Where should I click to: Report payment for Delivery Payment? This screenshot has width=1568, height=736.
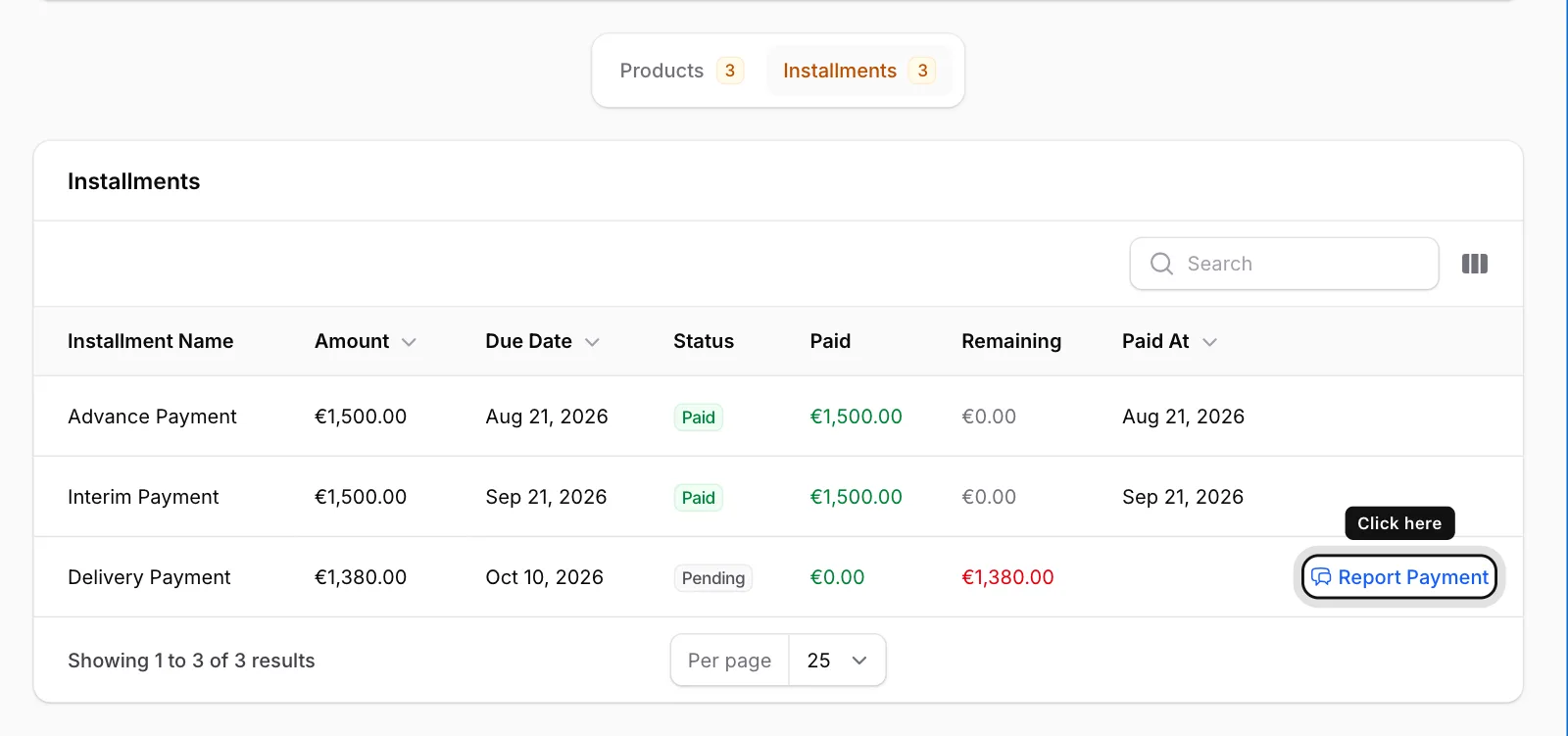click(1399, 577)
